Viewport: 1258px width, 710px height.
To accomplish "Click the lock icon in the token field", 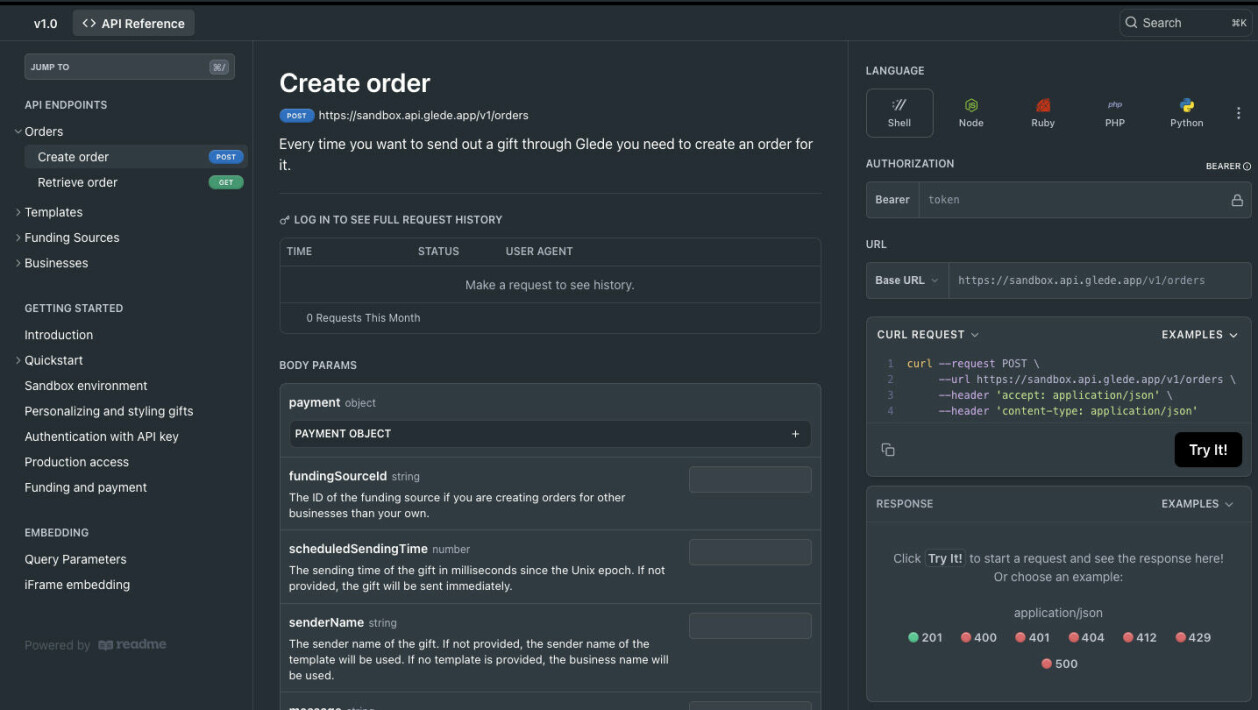I will 1237,200.
